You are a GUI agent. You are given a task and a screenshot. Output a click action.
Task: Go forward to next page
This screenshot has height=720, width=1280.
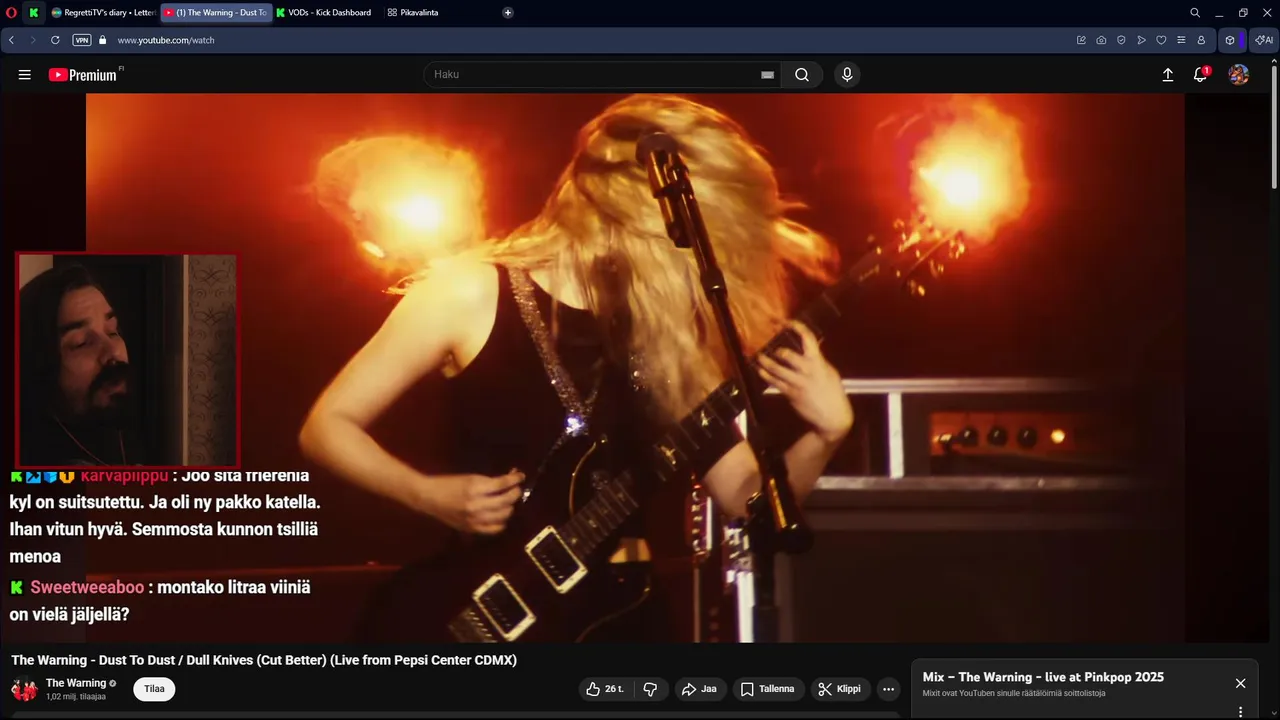point(33,40)
